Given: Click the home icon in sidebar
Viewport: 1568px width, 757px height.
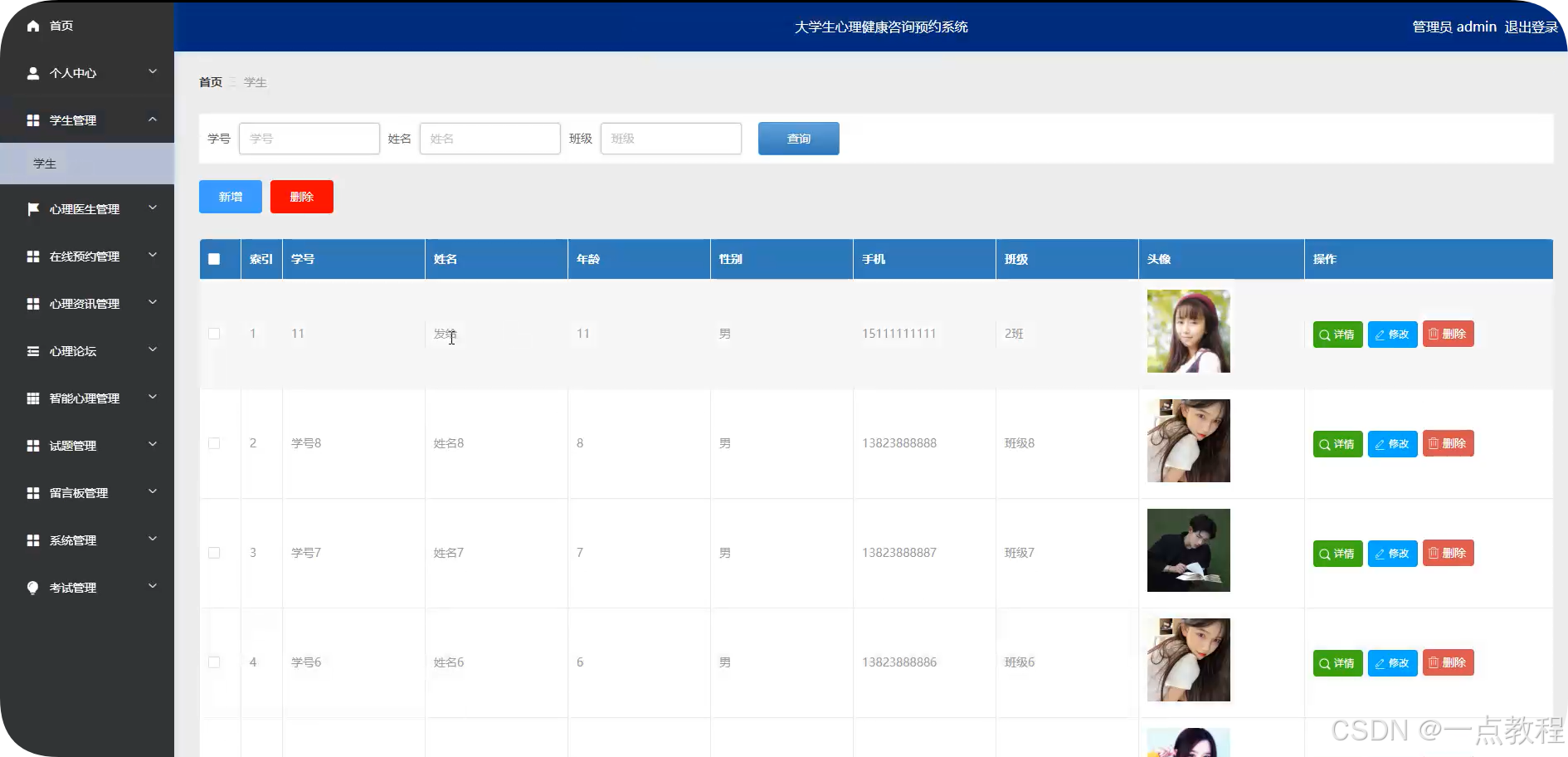Looking at the screenshot, I should [33, 27].
